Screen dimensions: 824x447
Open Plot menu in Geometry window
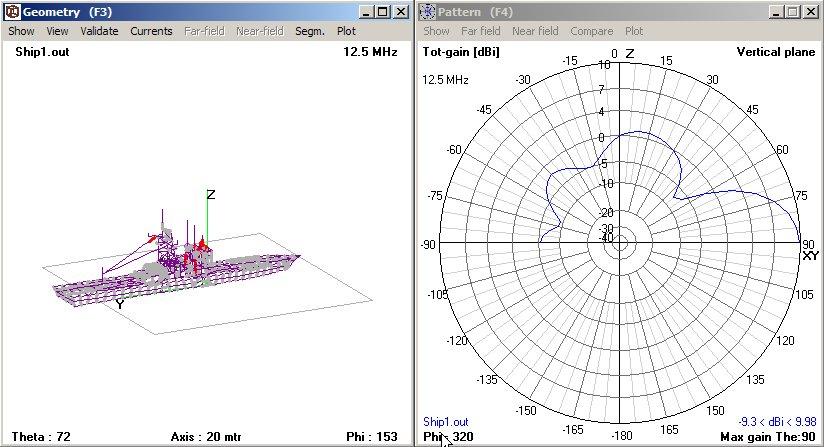[x=346, y=31]
